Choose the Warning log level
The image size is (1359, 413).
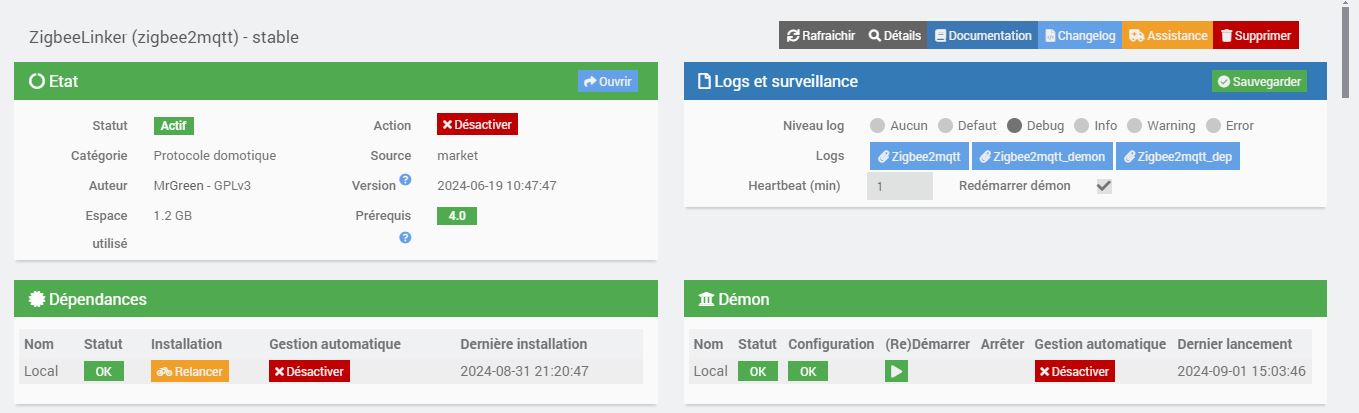coord(1135,126)
